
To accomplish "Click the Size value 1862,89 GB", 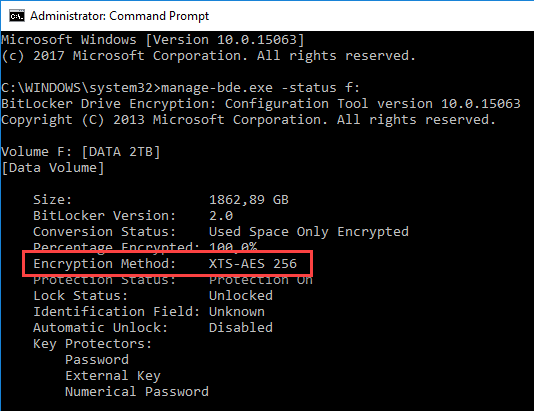I will [249, 200].
